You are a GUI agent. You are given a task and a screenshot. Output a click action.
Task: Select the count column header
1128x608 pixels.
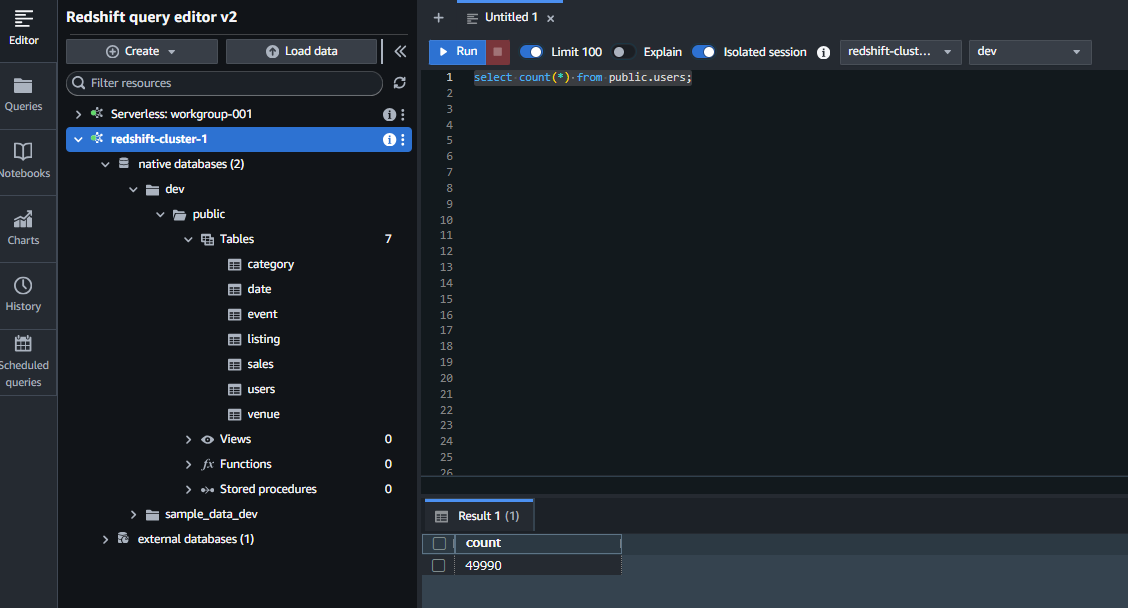(538, 543)
